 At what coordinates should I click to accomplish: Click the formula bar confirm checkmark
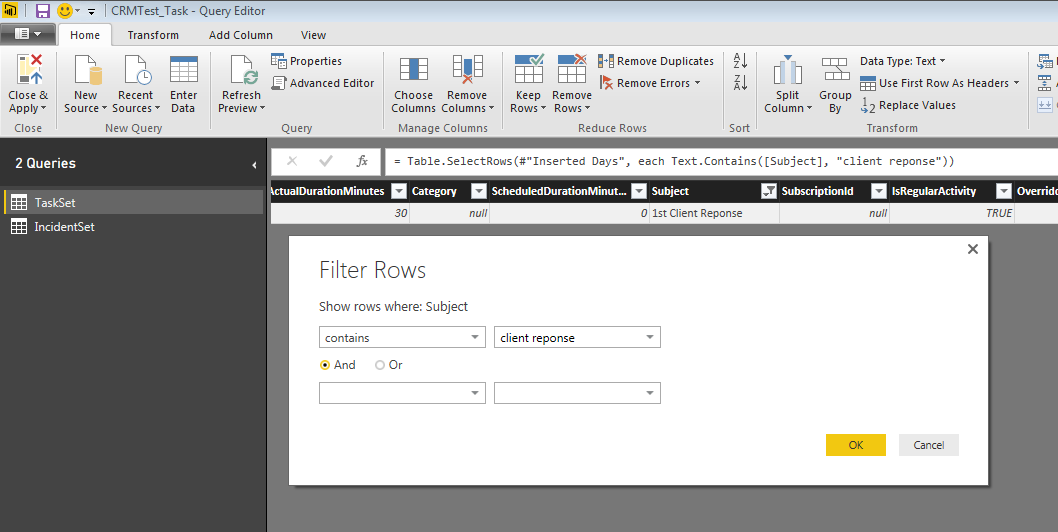point(326,161)
